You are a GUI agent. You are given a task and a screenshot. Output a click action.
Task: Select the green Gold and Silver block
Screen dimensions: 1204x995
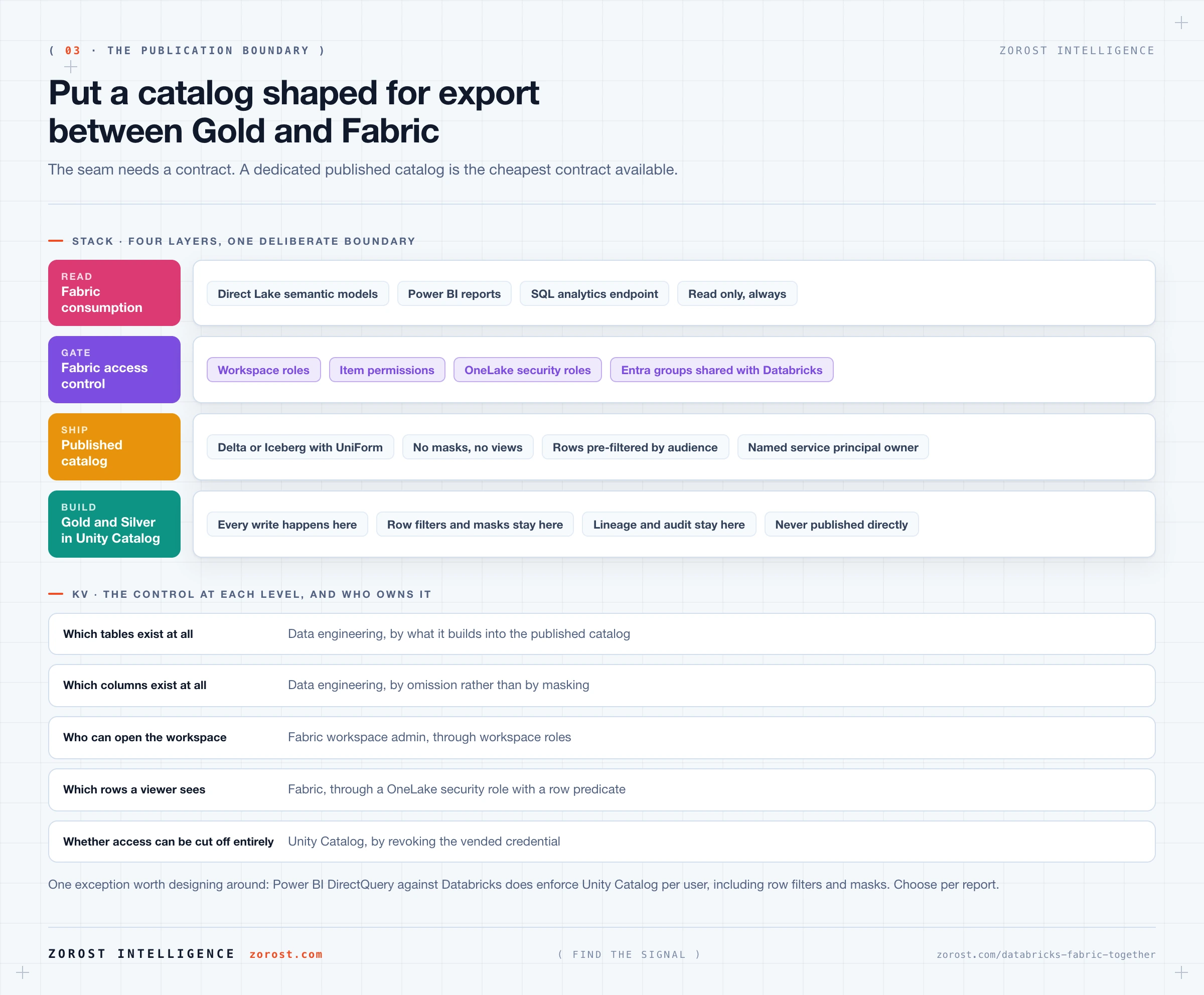114,524
